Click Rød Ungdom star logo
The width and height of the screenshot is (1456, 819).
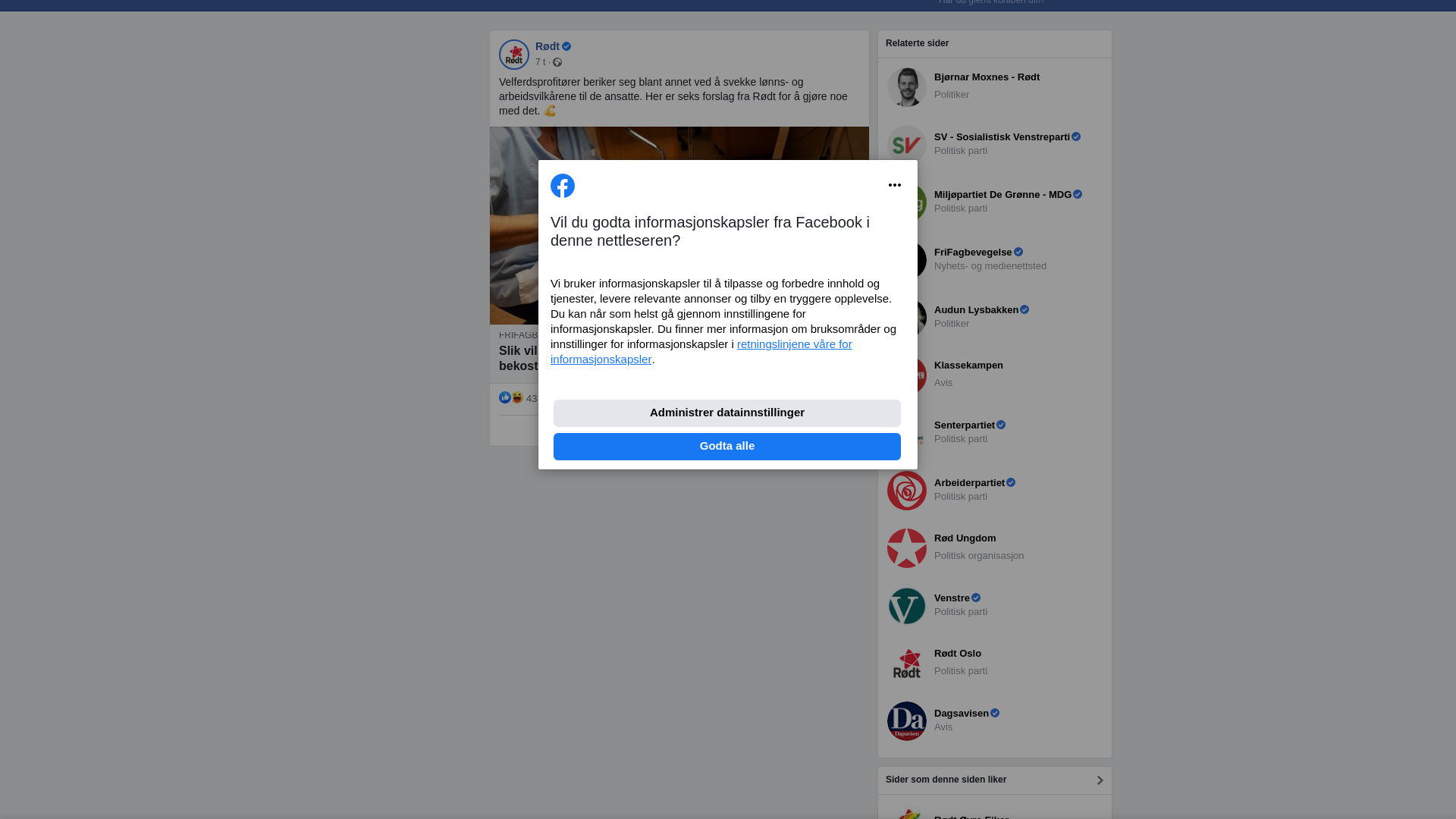(906, 548)
